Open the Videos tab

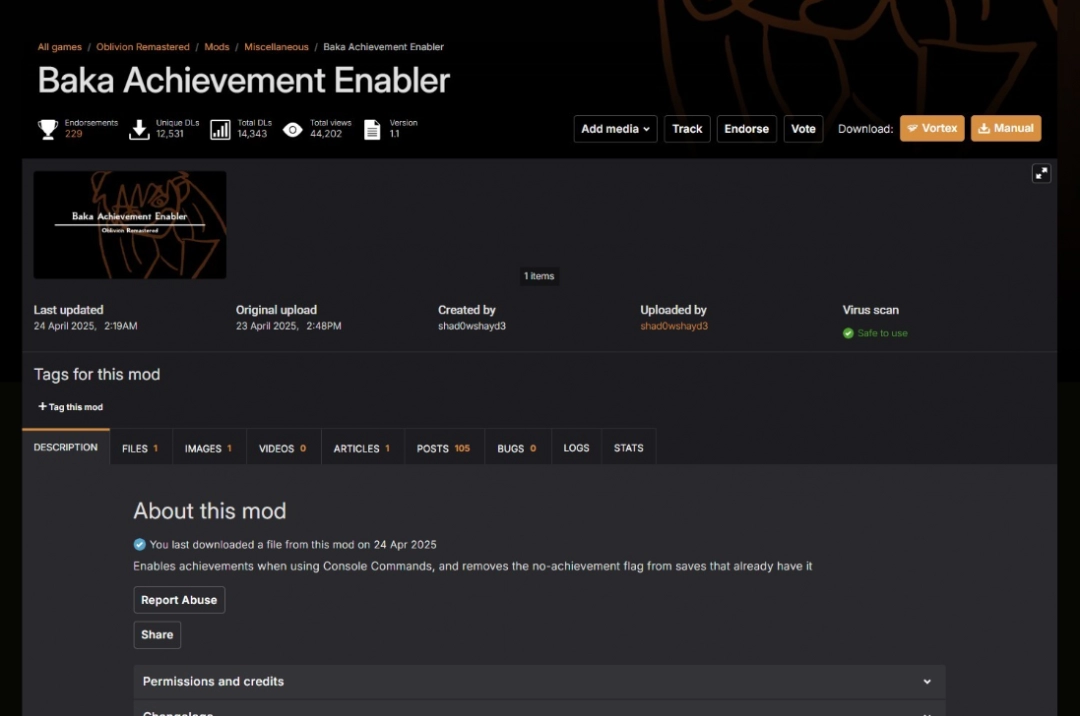(x=283, y=448)
